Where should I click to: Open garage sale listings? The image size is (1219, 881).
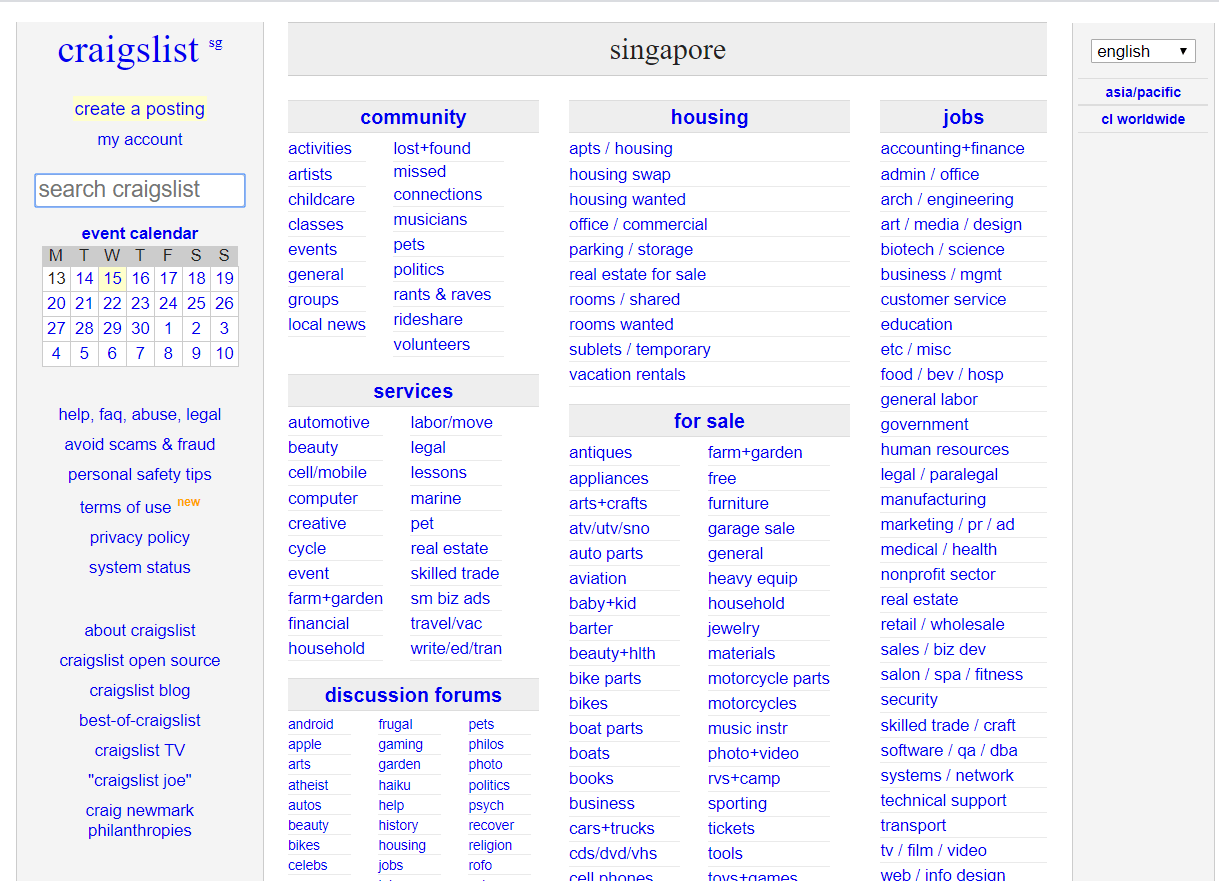(x=751, y=528)
